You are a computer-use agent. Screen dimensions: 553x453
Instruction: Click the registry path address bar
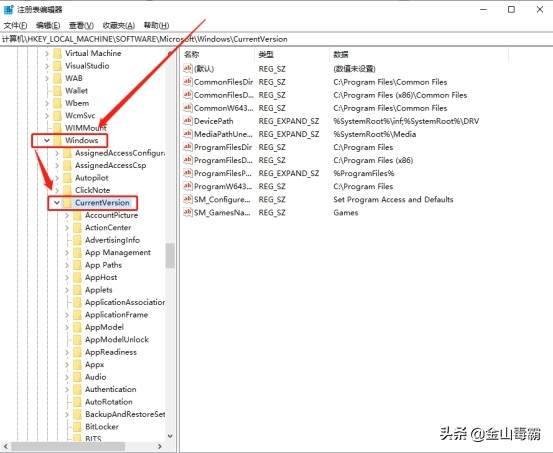pos(276,39)
